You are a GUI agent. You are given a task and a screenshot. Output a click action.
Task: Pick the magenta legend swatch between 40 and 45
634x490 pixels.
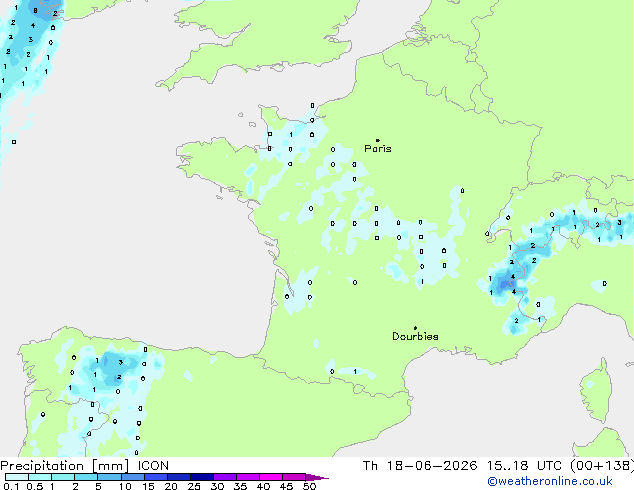point(271,477)
